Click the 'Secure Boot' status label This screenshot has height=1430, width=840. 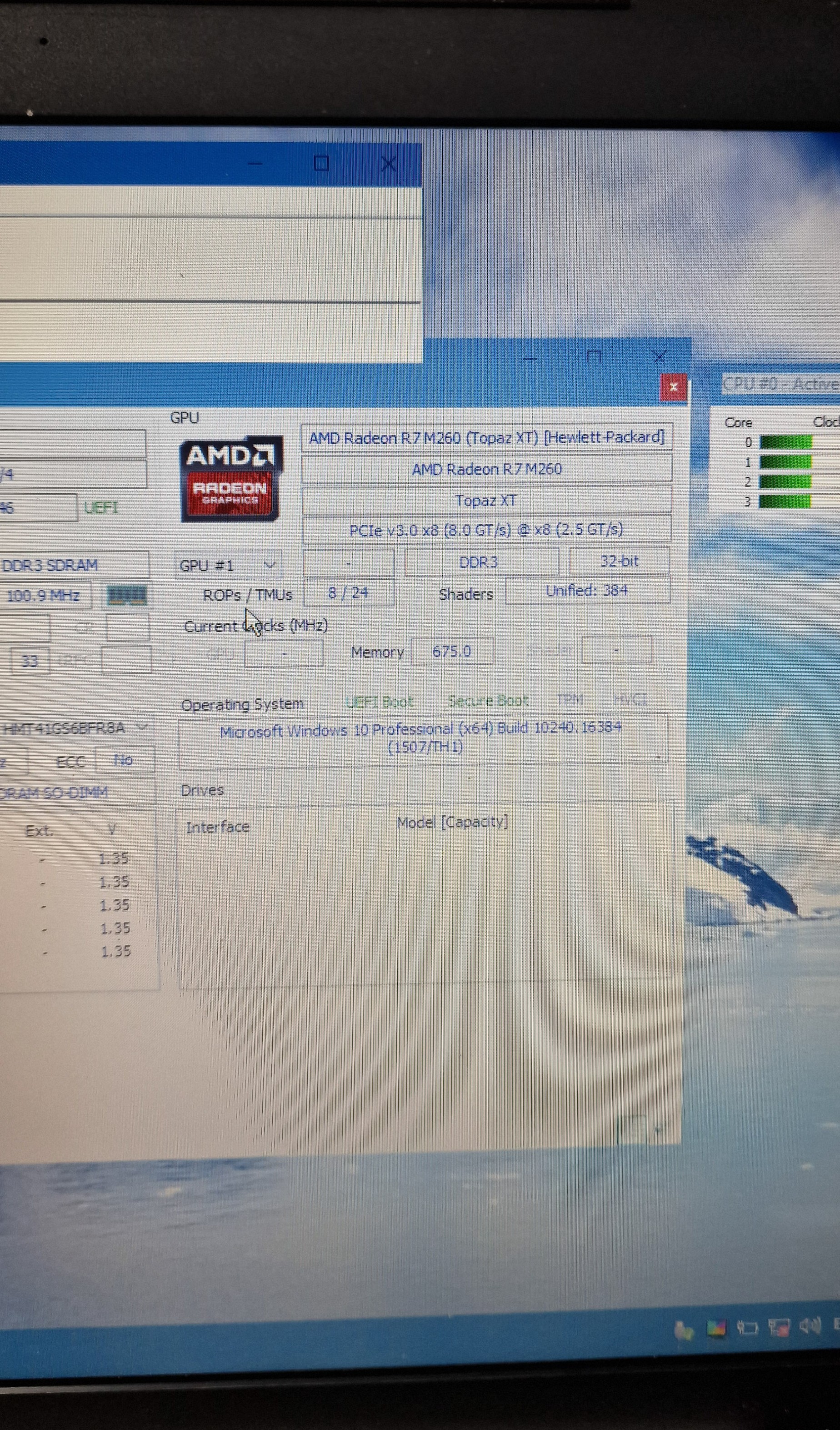(x=488, y=701)
